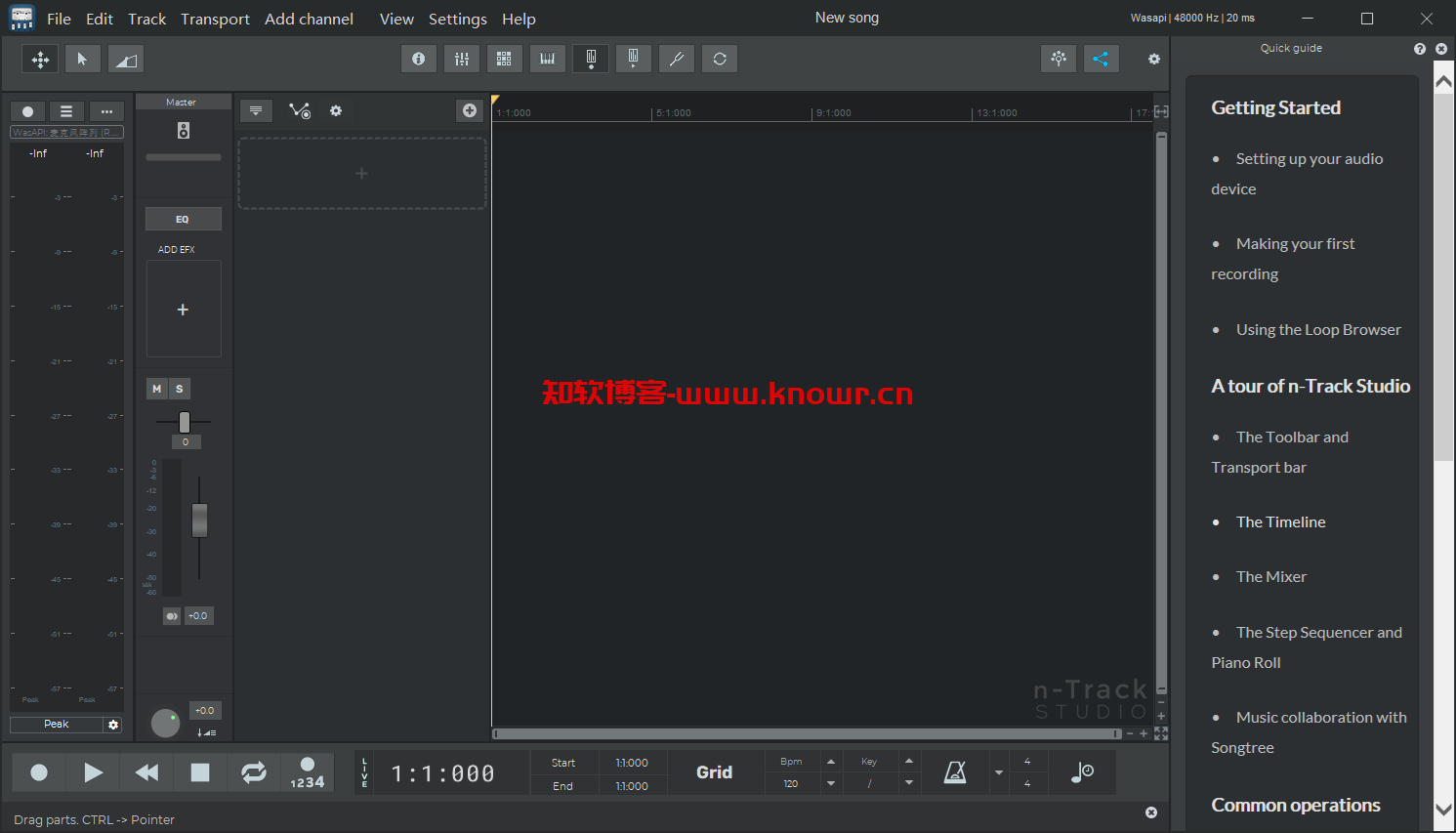
Task: Open the Settings menu
Action: pos(458,19)
